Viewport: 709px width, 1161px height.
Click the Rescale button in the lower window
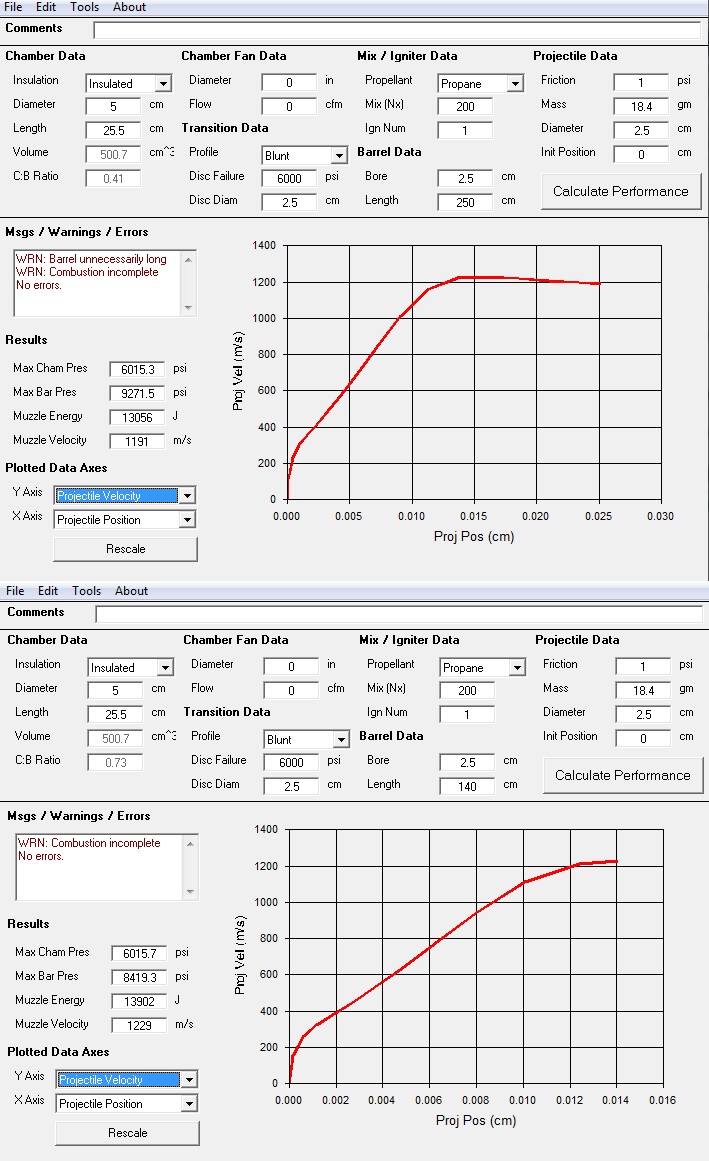pos(127,1133)
